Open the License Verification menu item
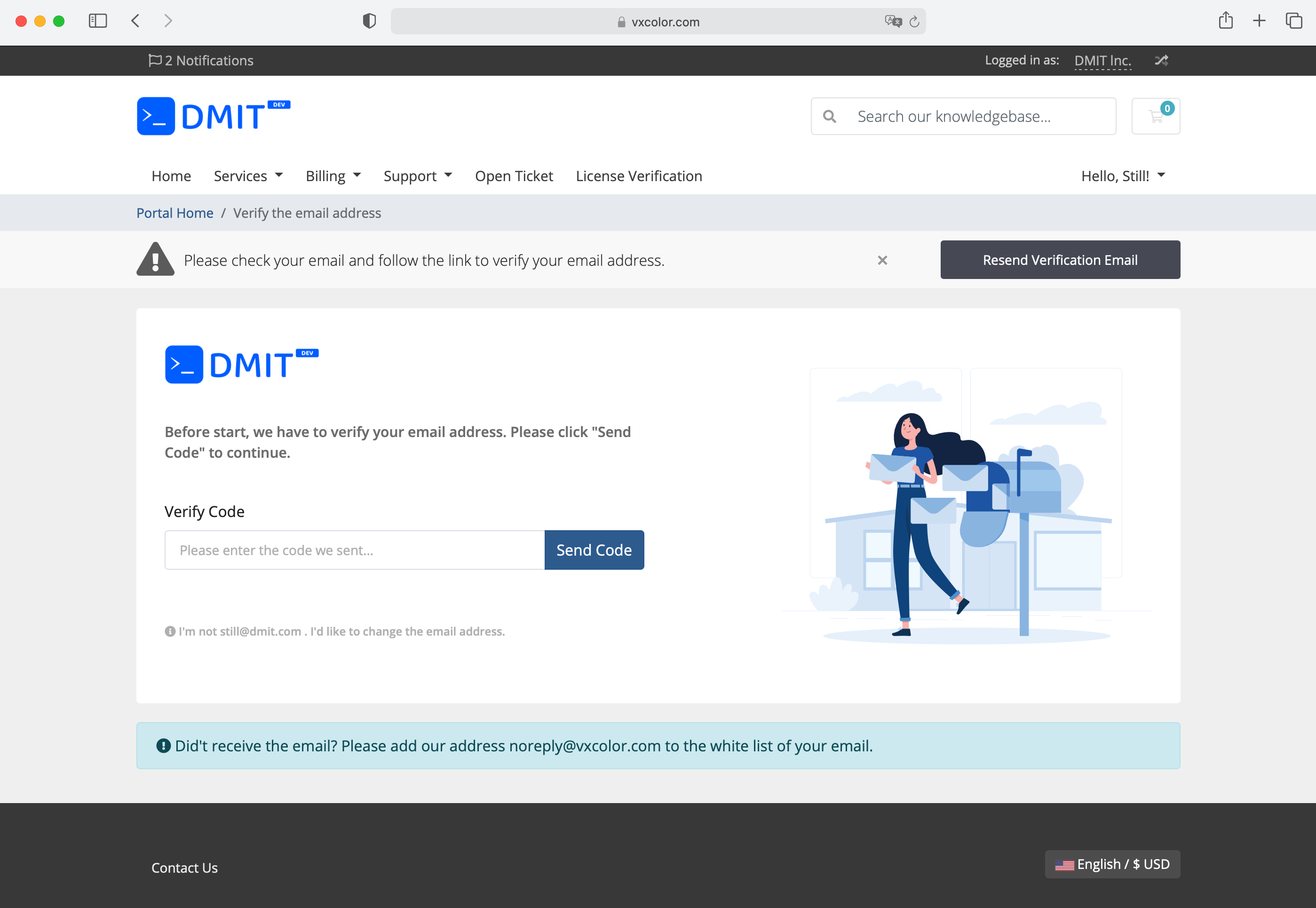 click(x=639, y=176)
